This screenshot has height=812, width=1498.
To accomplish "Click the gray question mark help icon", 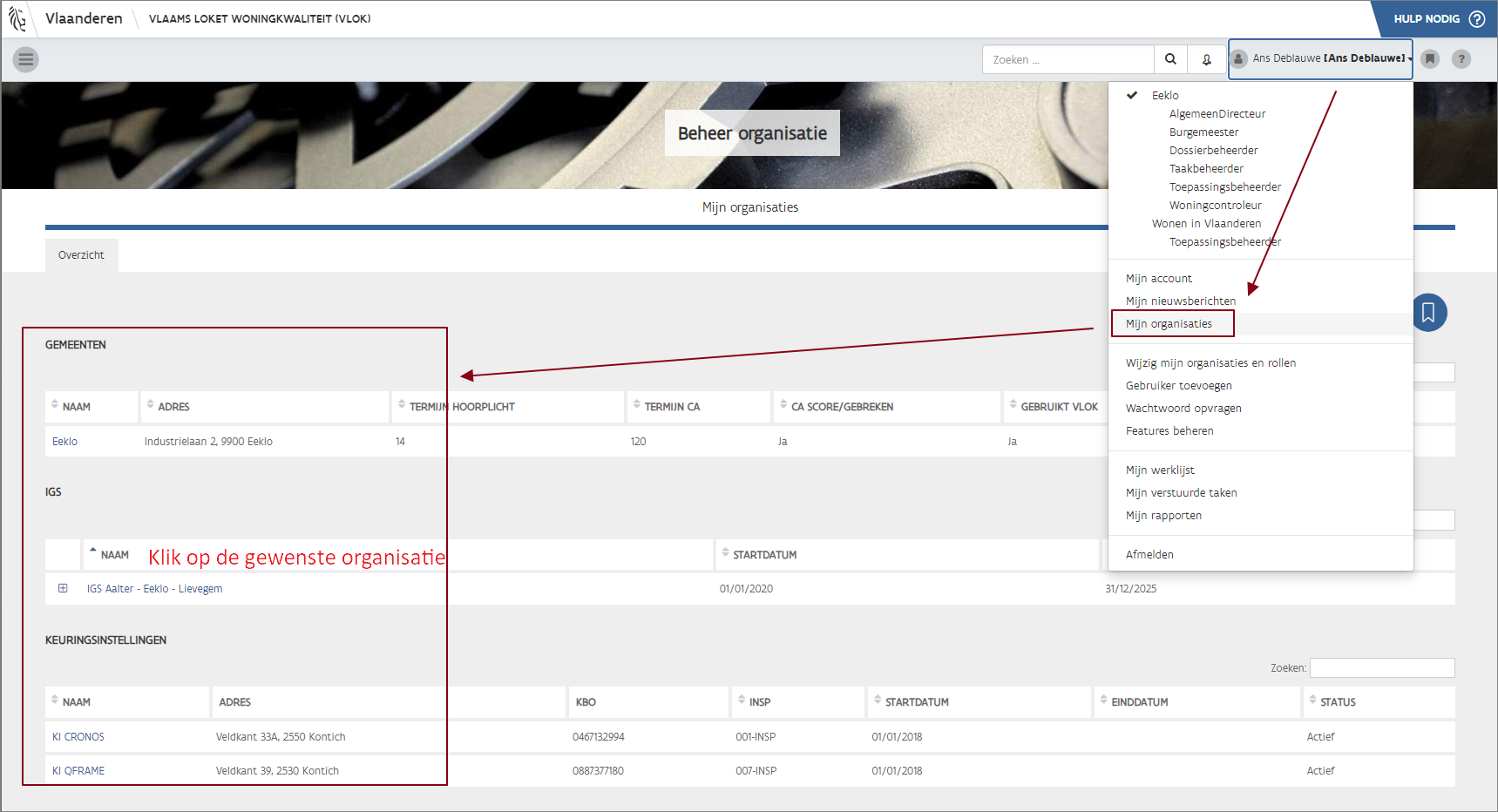I will point(1461,59).
